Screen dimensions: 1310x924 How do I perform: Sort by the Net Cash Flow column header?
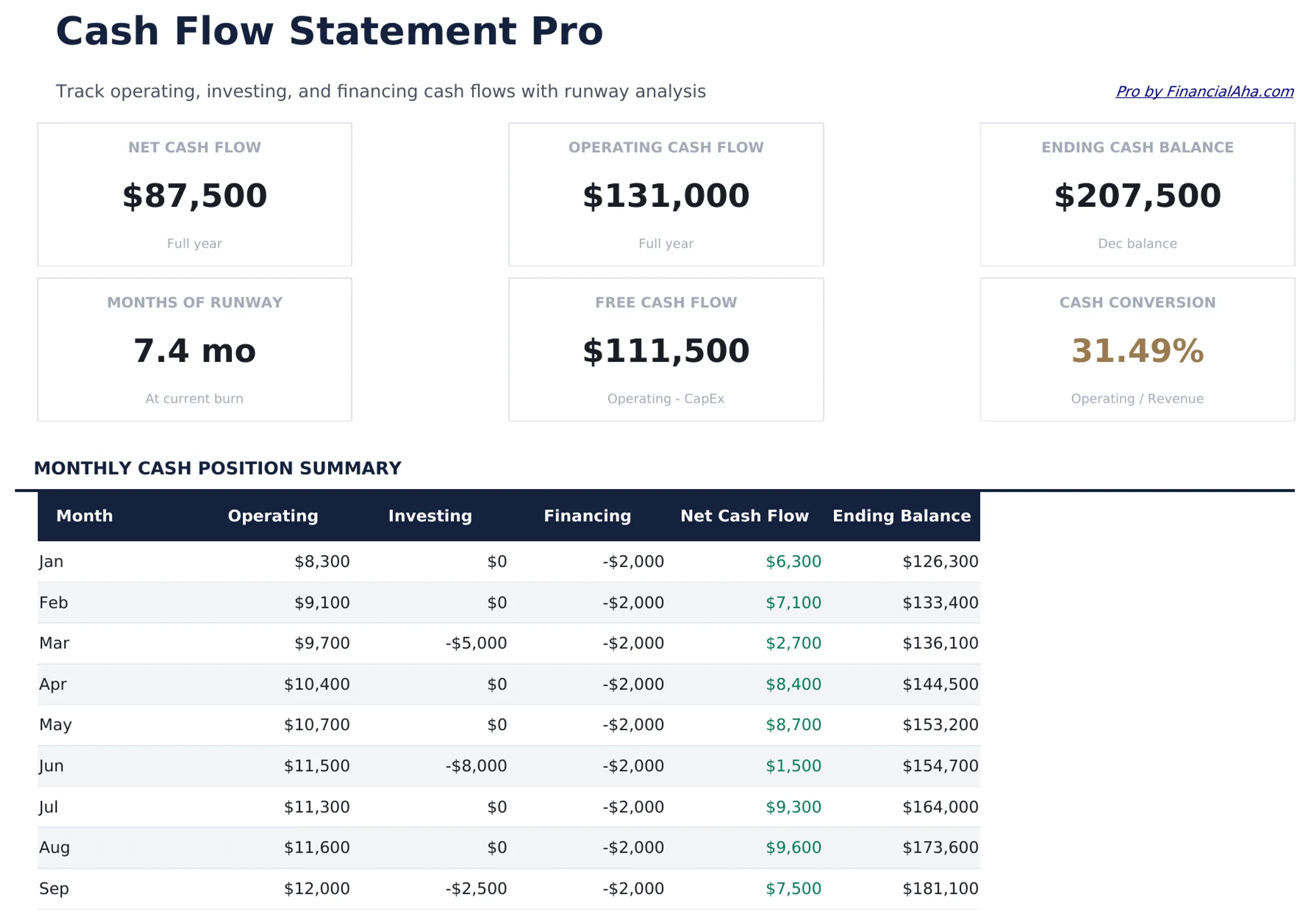point(745,515)
